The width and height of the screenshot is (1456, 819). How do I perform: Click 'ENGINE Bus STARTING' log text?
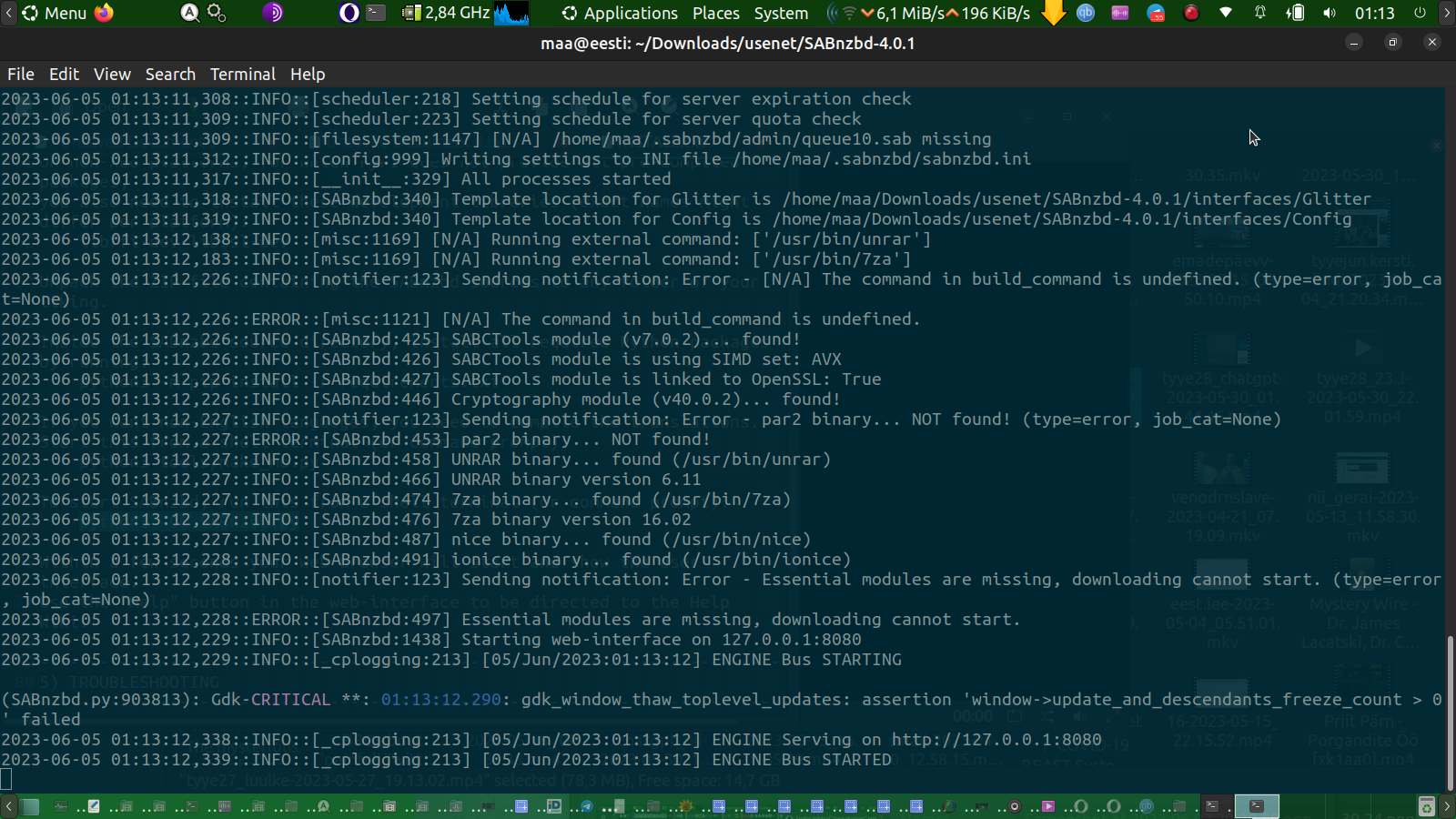(x=806, y=660)
